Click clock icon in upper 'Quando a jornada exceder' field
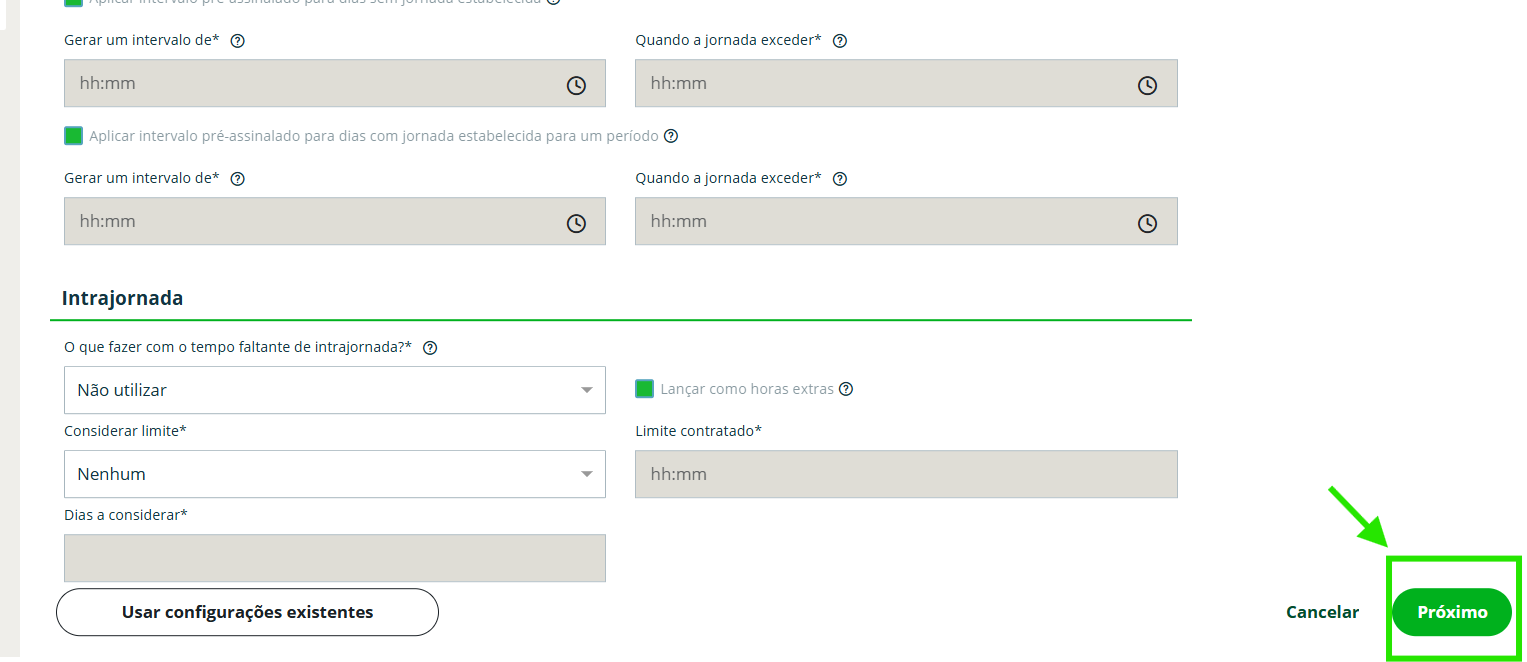This screenshot has height=662, width=1527. pyautogui.click(x=1147, y=86)
